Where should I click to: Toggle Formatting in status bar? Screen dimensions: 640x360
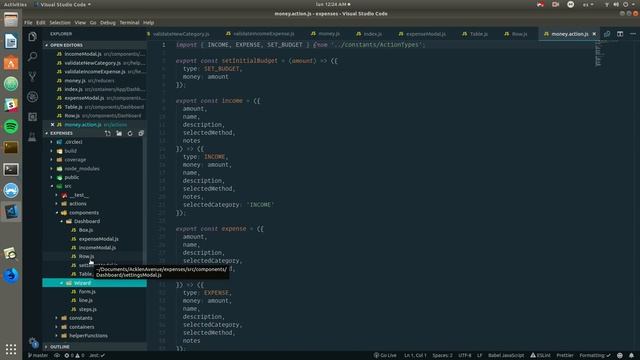[595, 356]
